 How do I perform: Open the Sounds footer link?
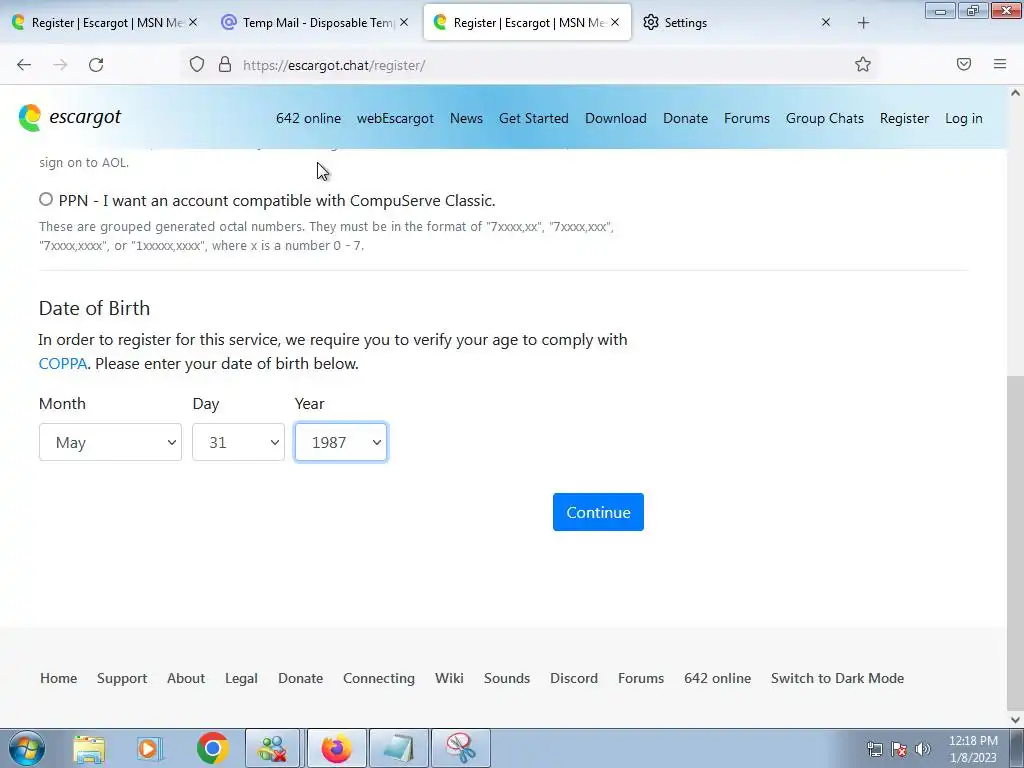click(507, 678)
